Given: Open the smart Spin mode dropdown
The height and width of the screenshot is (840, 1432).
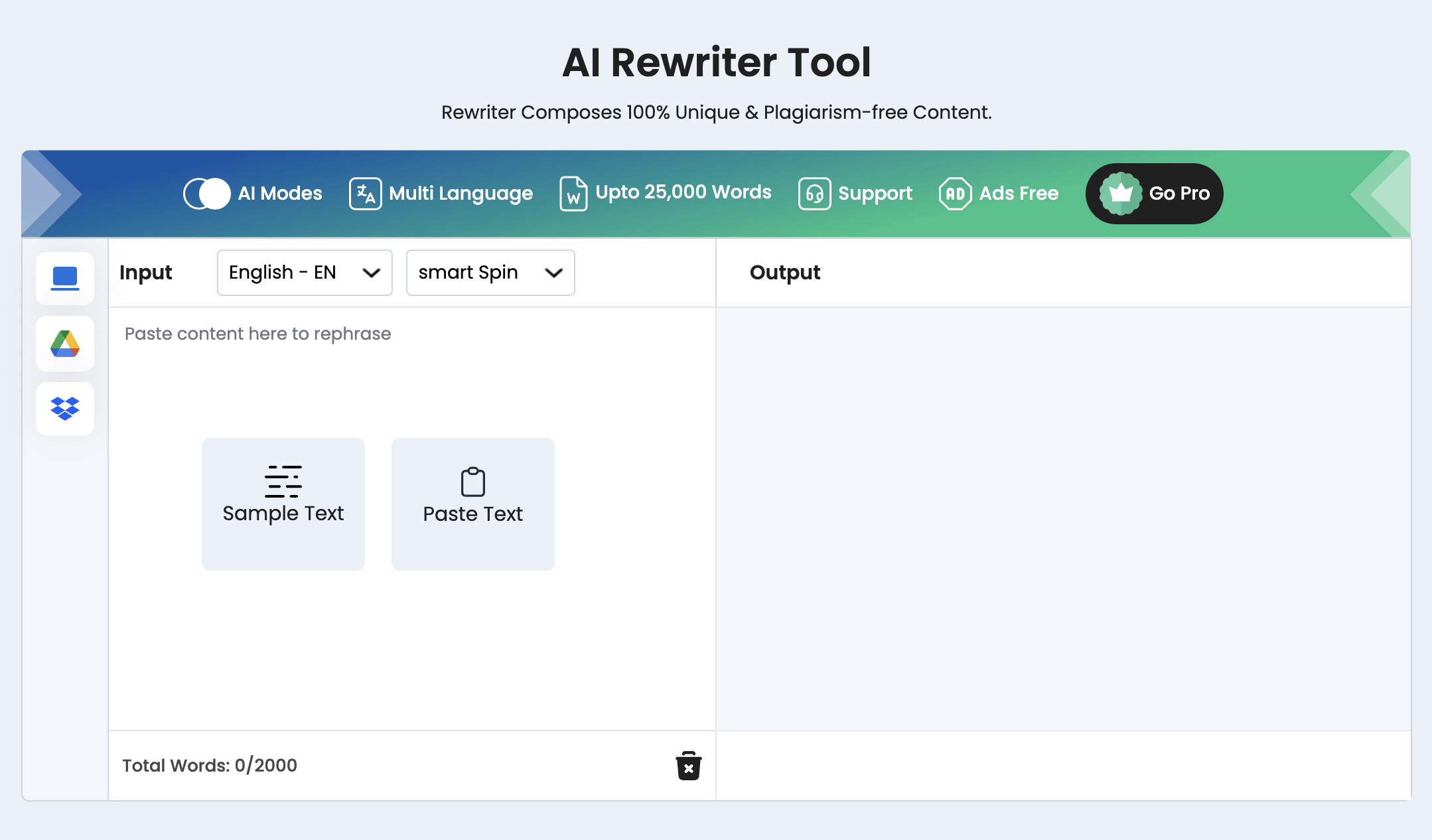Looking at the screenshot, I should tap(490, 273).
